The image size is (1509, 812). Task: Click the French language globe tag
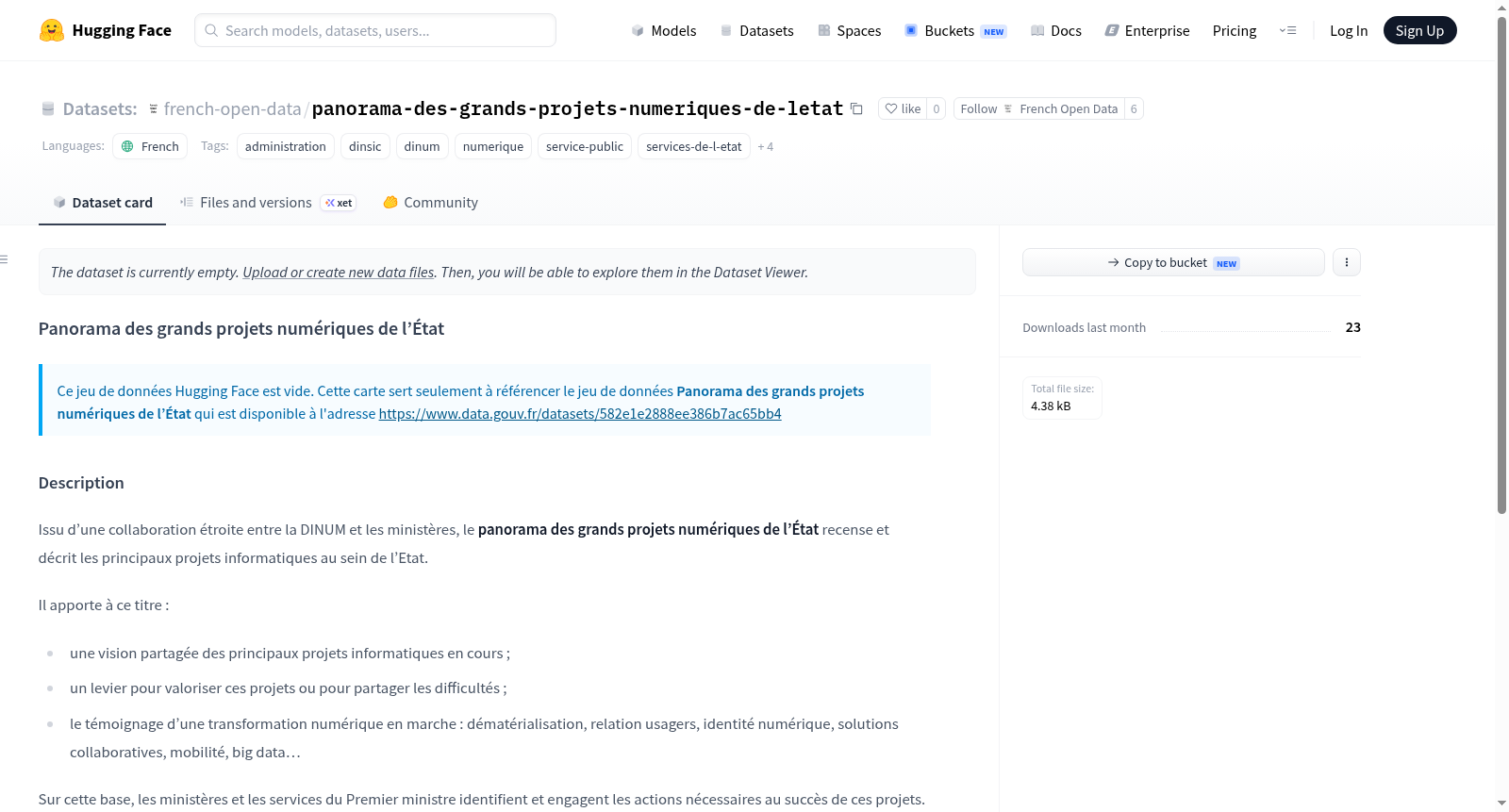pos(150,146)
